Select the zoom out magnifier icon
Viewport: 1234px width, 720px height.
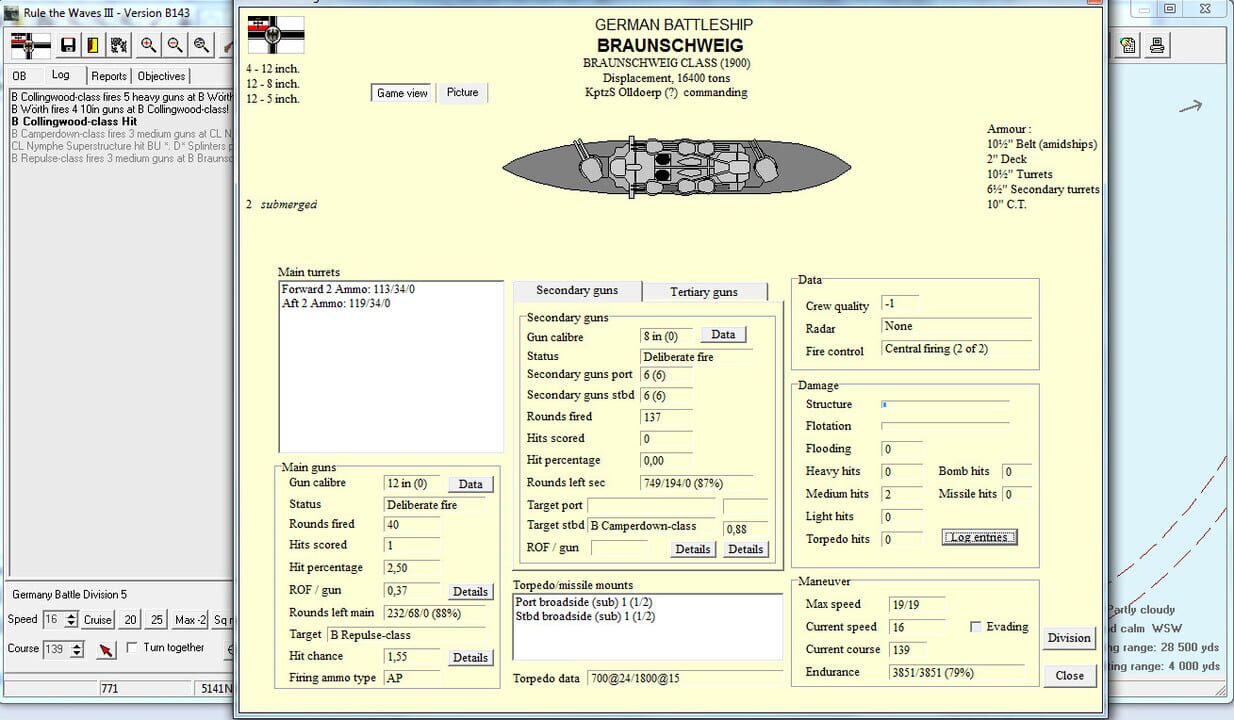click(172, 45)
